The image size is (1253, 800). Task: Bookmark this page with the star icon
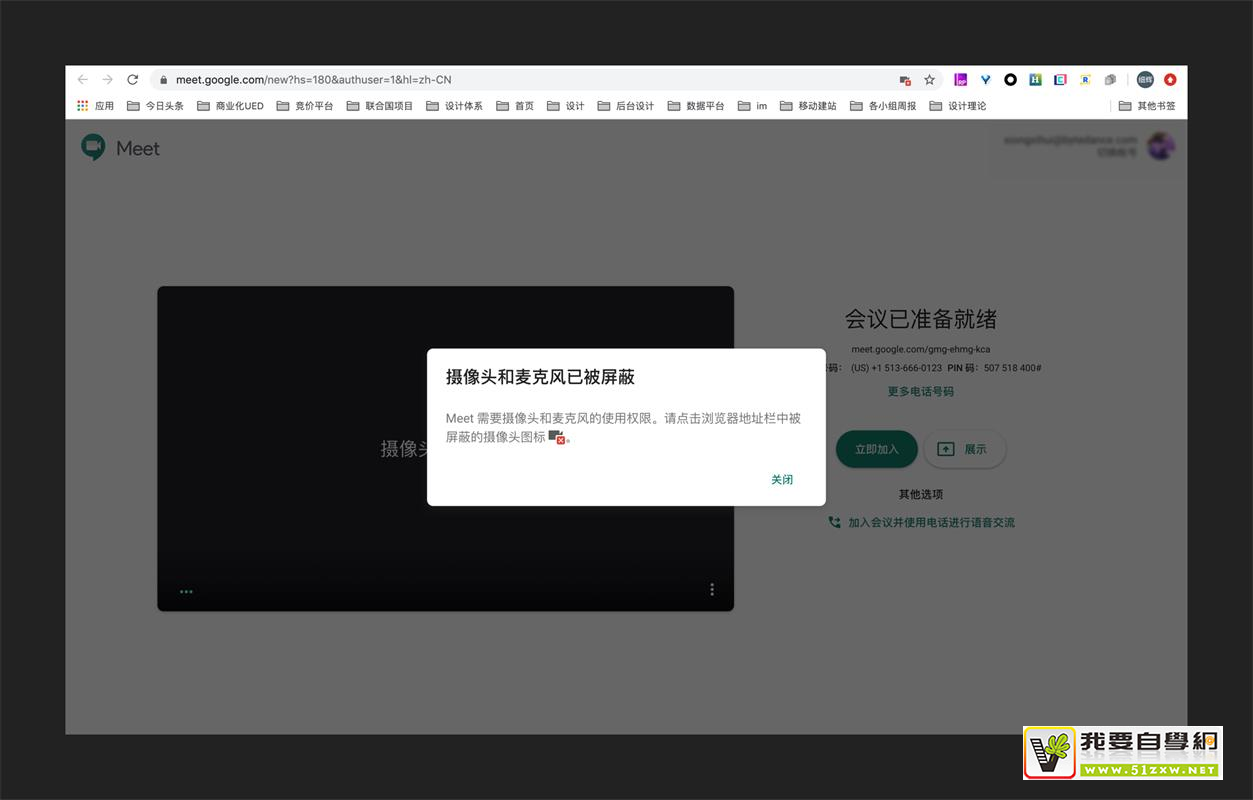coord(929,80)
